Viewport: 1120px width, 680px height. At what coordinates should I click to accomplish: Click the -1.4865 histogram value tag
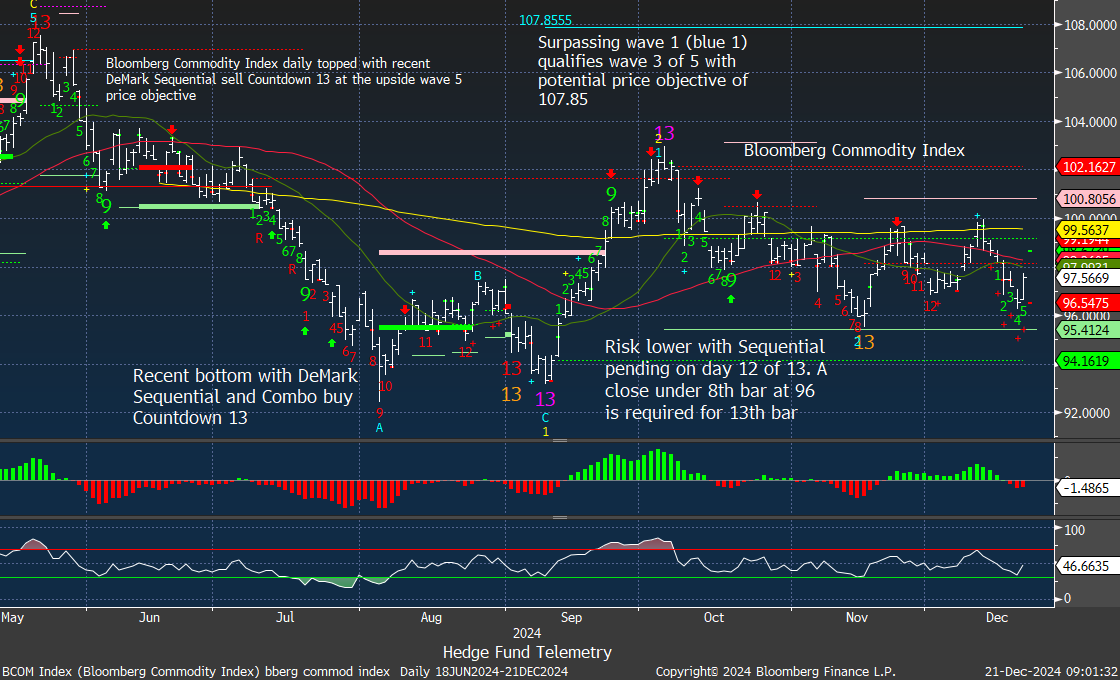[x=1089, y=488]
